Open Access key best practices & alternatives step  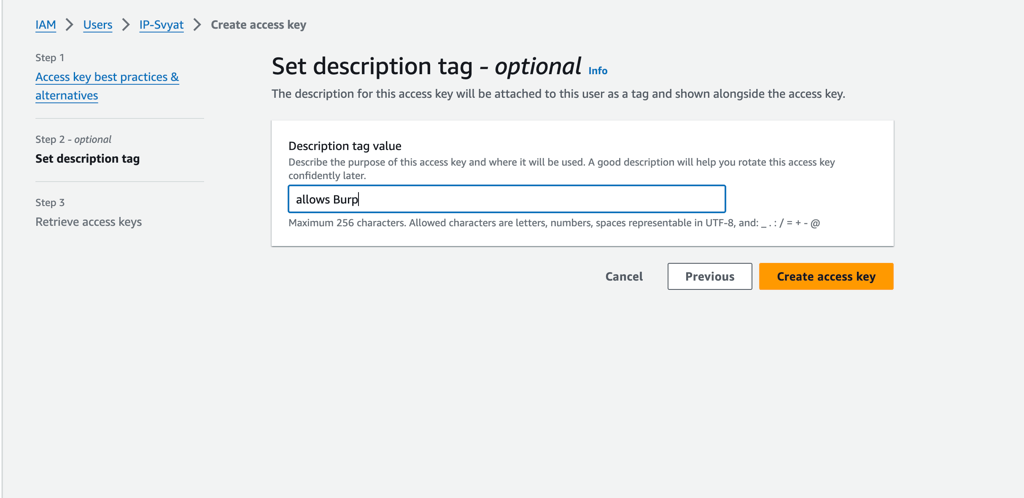[x=107, y=86]
